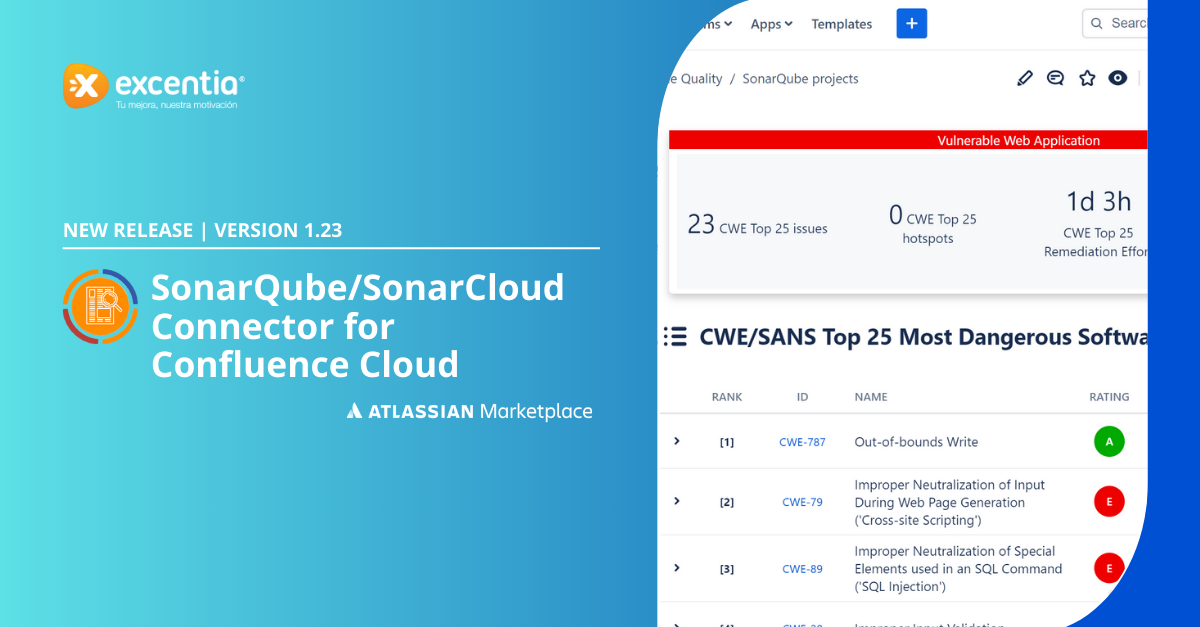Click the list icon beside CWE/SANS heading
Viewport: 1200px width, 627px height.
click(x=675, y=337)
